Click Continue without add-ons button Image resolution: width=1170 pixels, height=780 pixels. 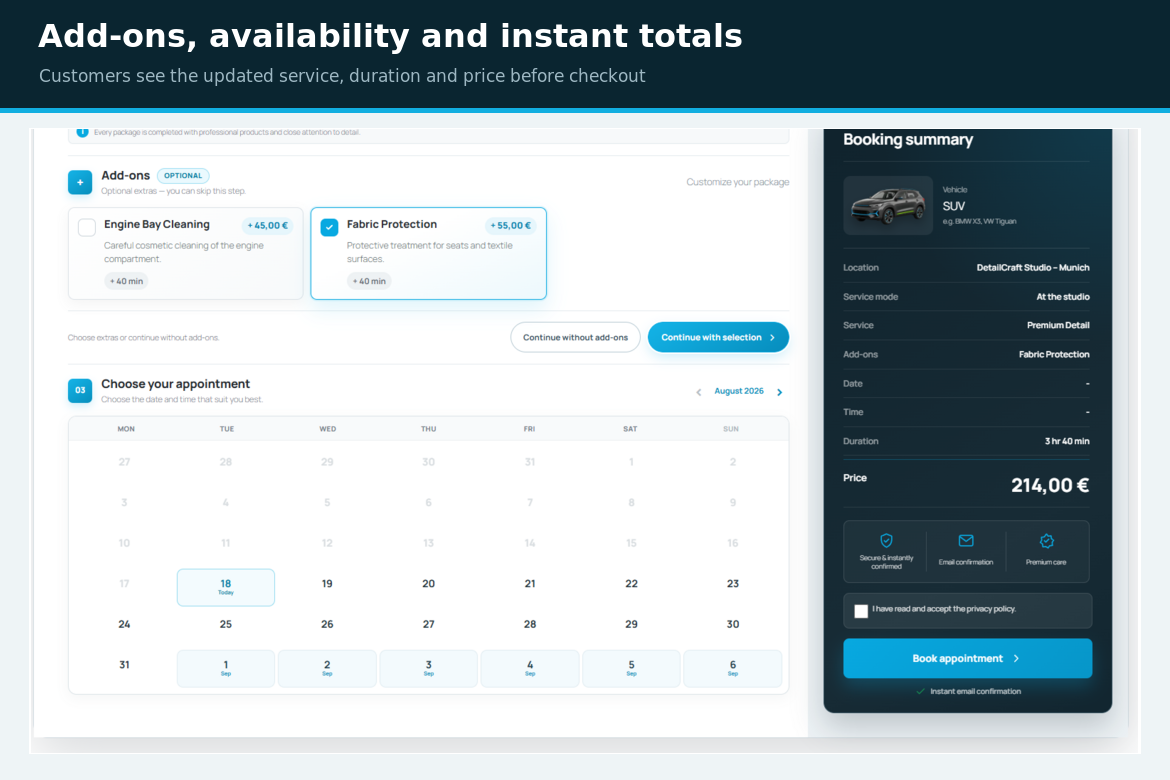pos(575,337)
